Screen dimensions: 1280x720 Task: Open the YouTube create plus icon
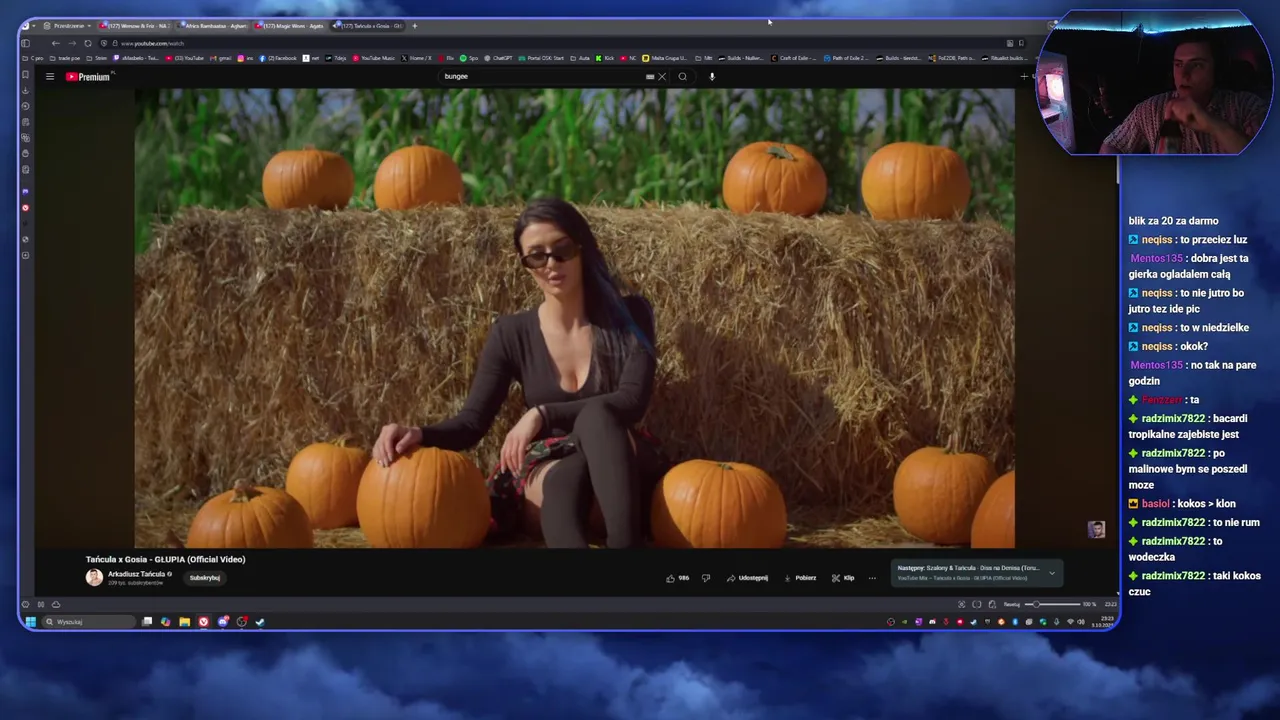point(1024,76)
